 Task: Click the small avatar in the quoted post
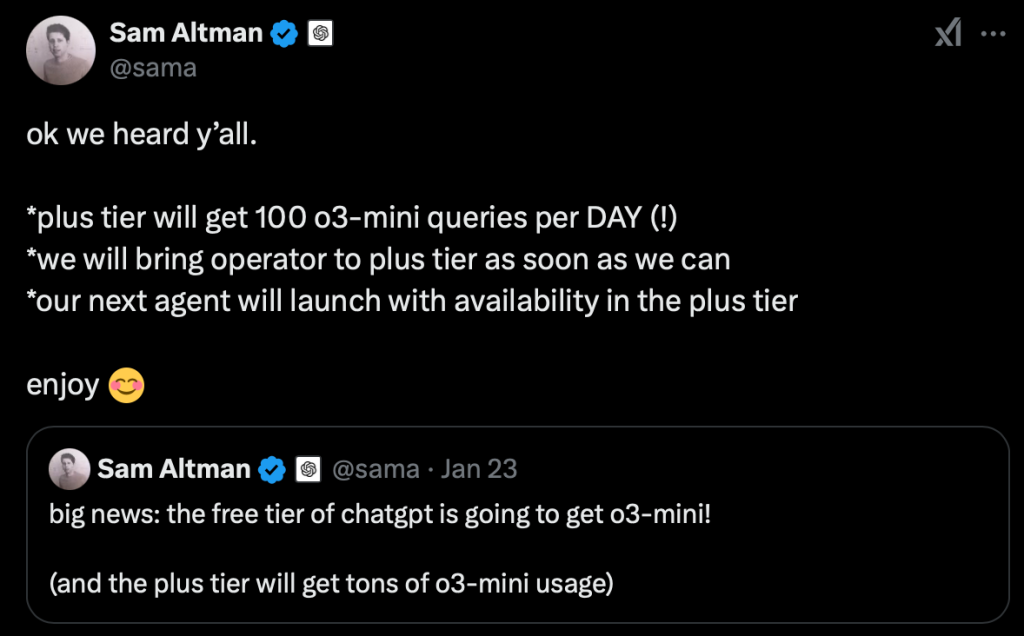(68, 468)
